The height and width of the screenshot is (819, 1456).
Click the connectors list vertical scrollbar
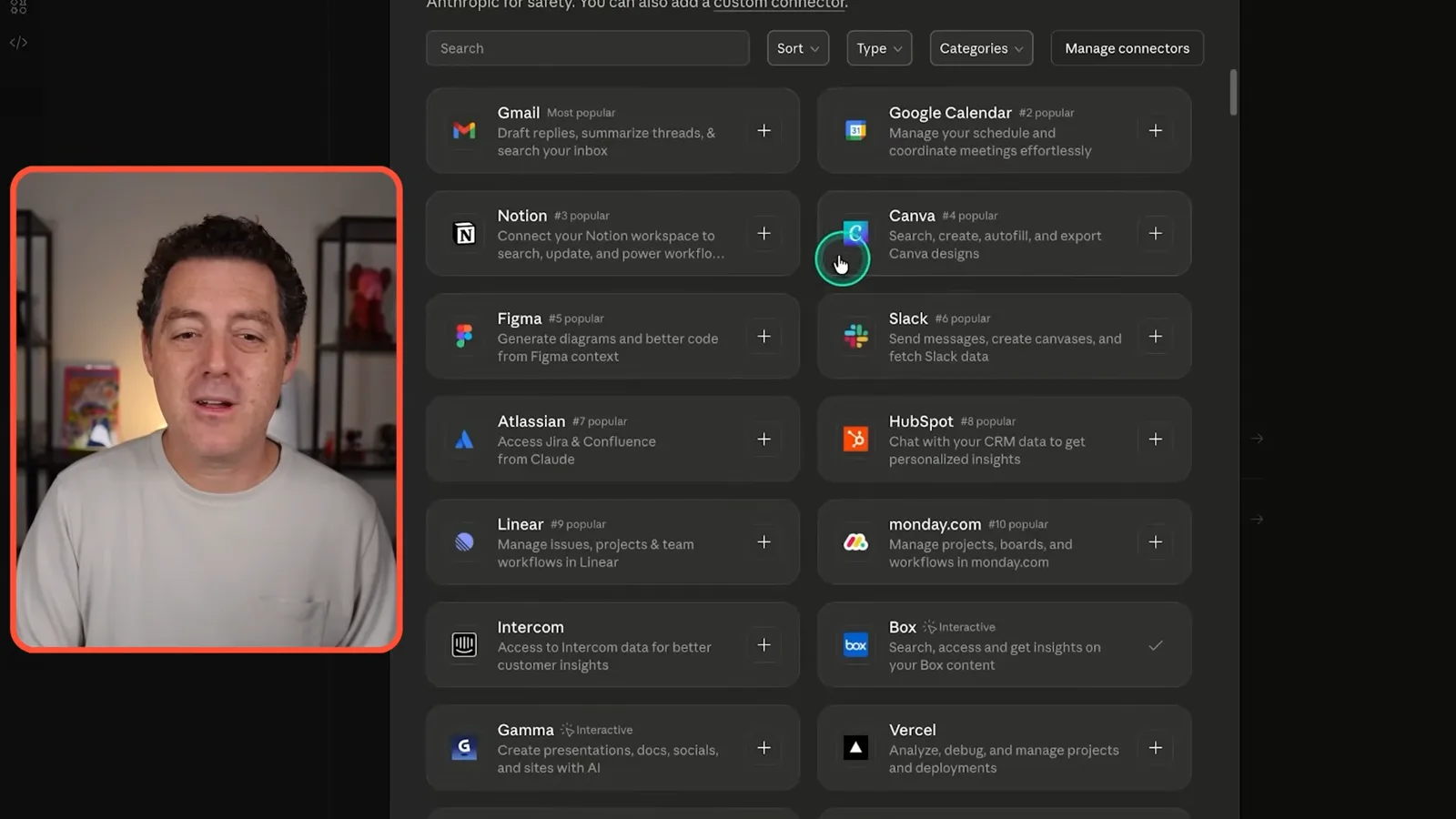[1233, 93]
